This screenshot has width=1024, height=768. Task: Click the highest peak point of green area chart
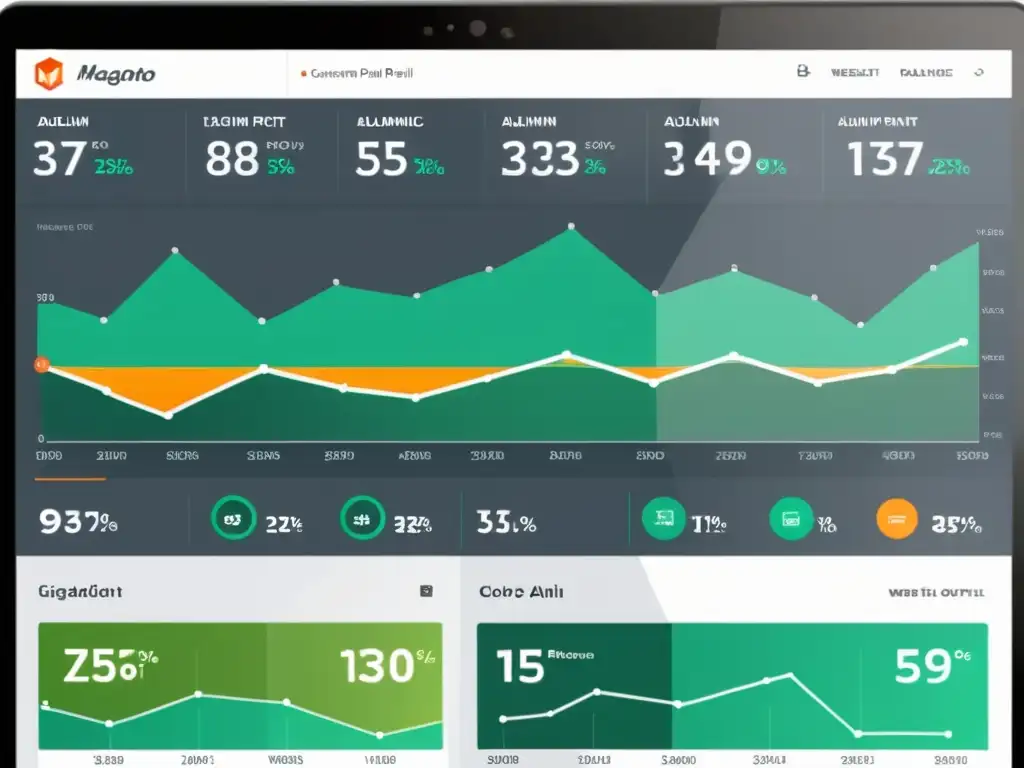571,227
